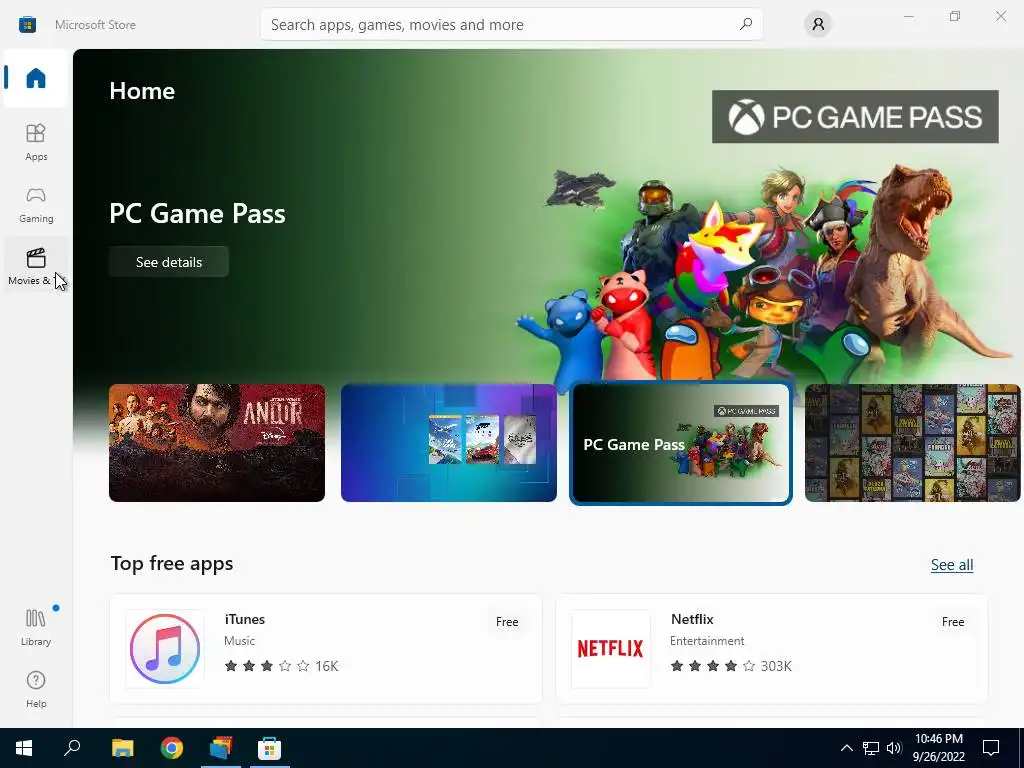Open the Netflix app card
This screenshot has width=1024, height=768.
pos(771,648)
